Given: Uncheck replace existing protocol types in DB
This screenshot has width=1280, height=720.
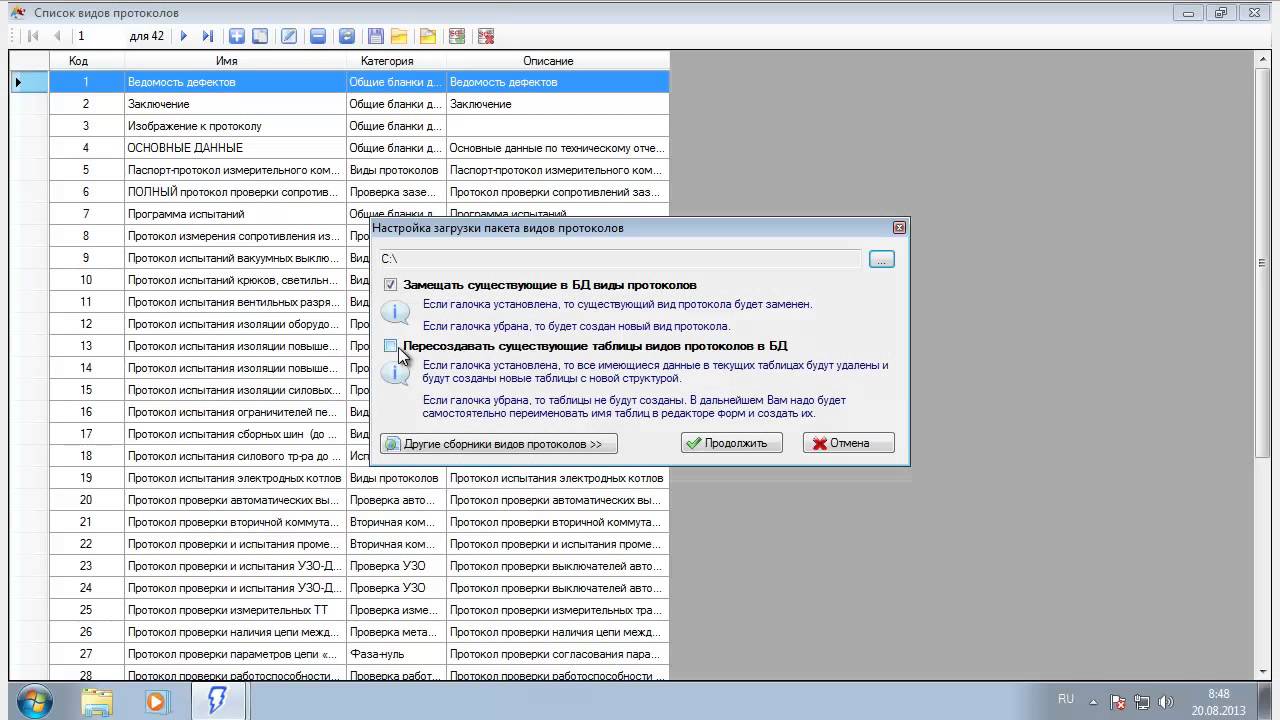Looking at the screenshot, I should click(x=390, y=285).
